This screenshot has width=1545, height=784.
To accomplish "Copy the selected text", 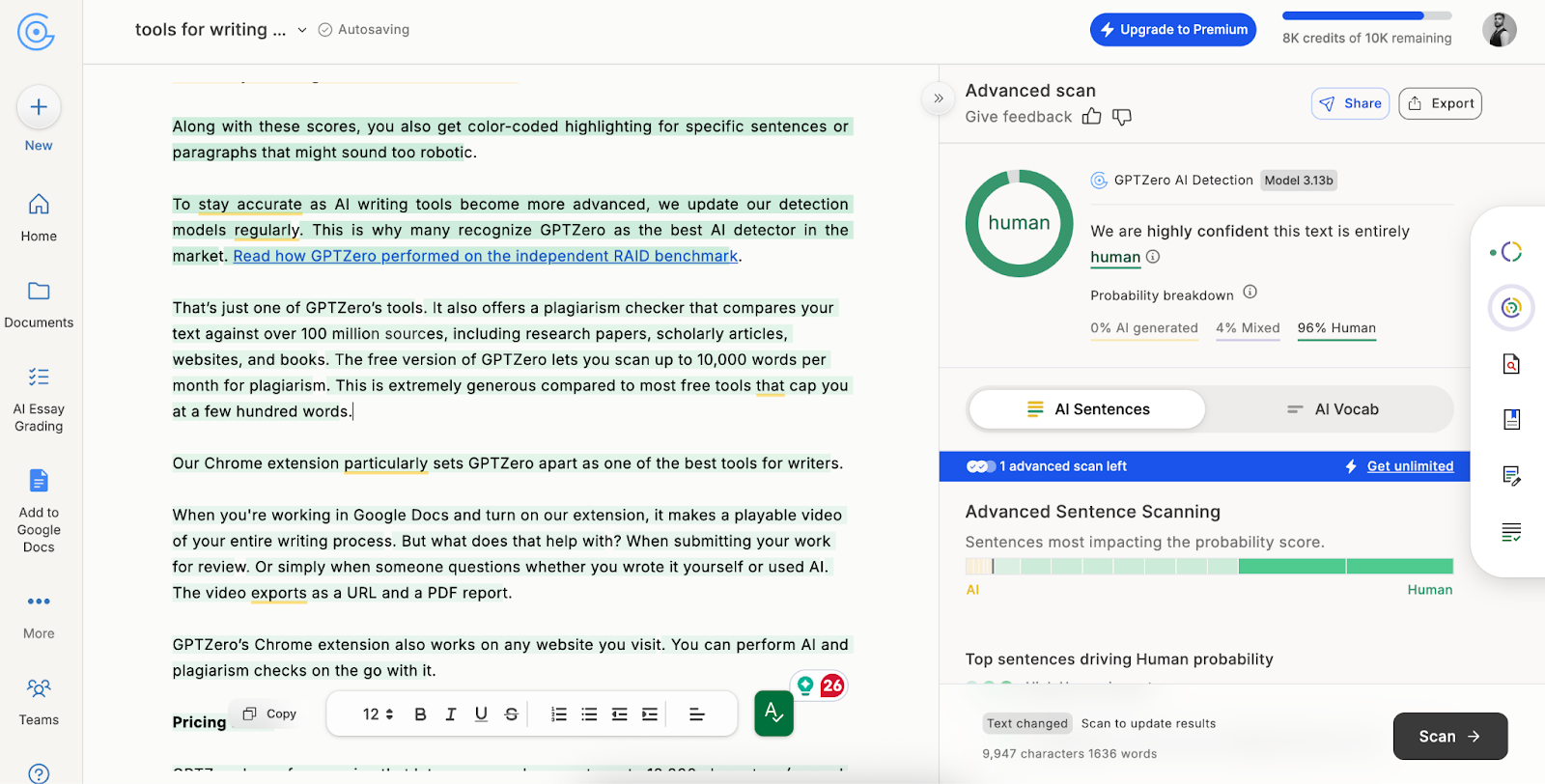I will tap(268, 714).
